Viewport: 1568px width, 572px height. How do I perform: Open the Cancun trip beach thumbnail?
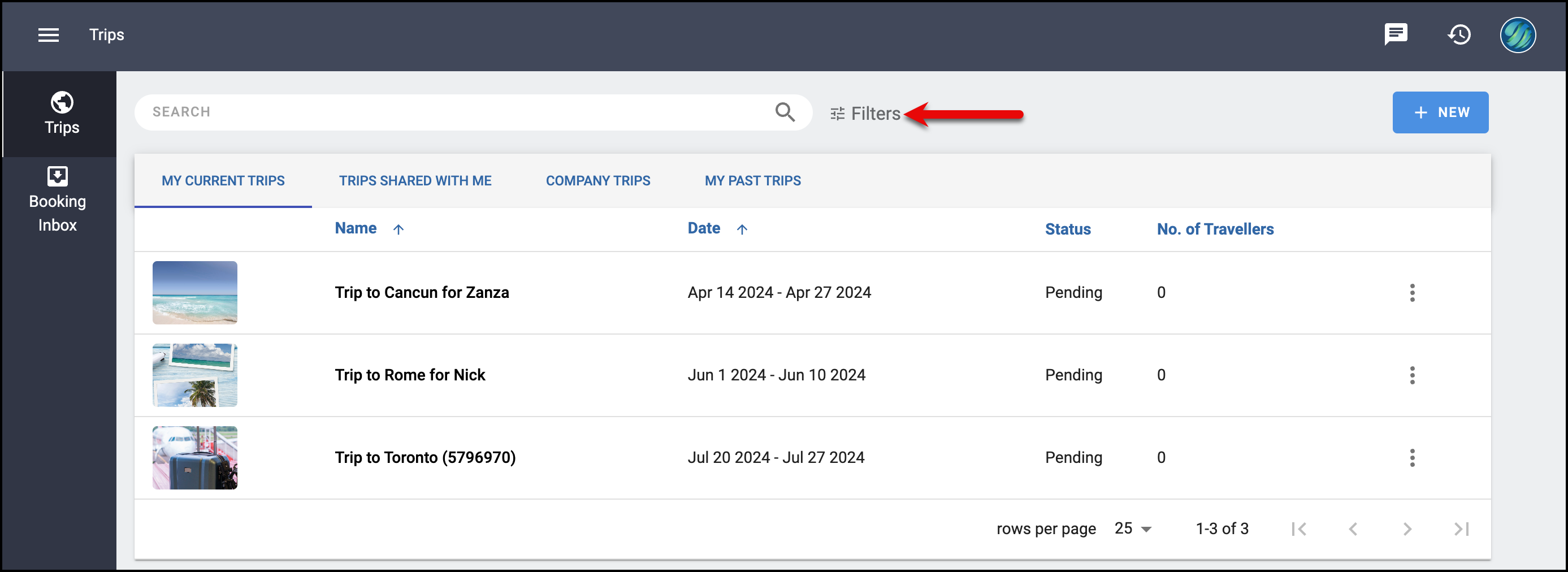(x=194, y=292)
